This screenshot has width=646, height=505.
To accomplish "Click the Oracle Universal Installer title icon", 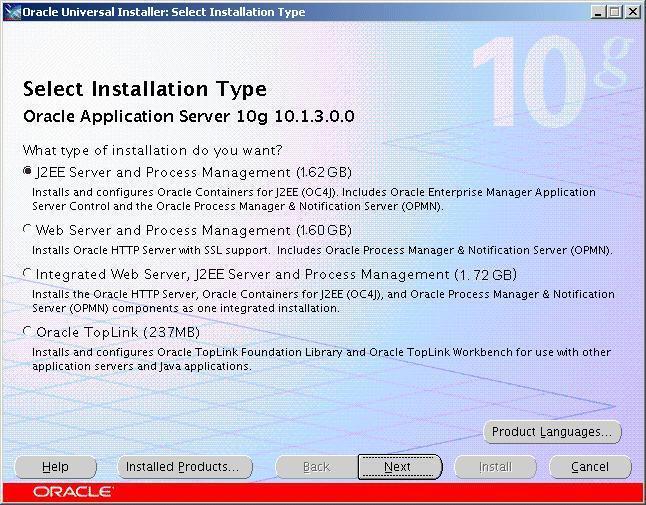I will tap(12, 12).
